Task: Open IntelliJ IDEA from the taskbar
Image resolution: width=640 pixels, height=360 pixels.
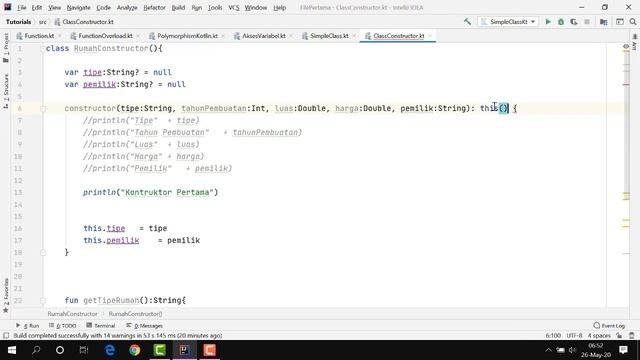Action: click(x=184, y=350)
